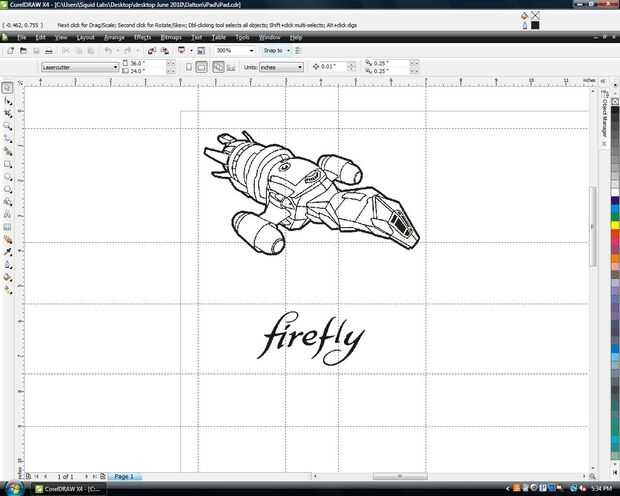This screenshot has height=496, width=620.
Task: Open the Help menu
Action: click(296, 37)
